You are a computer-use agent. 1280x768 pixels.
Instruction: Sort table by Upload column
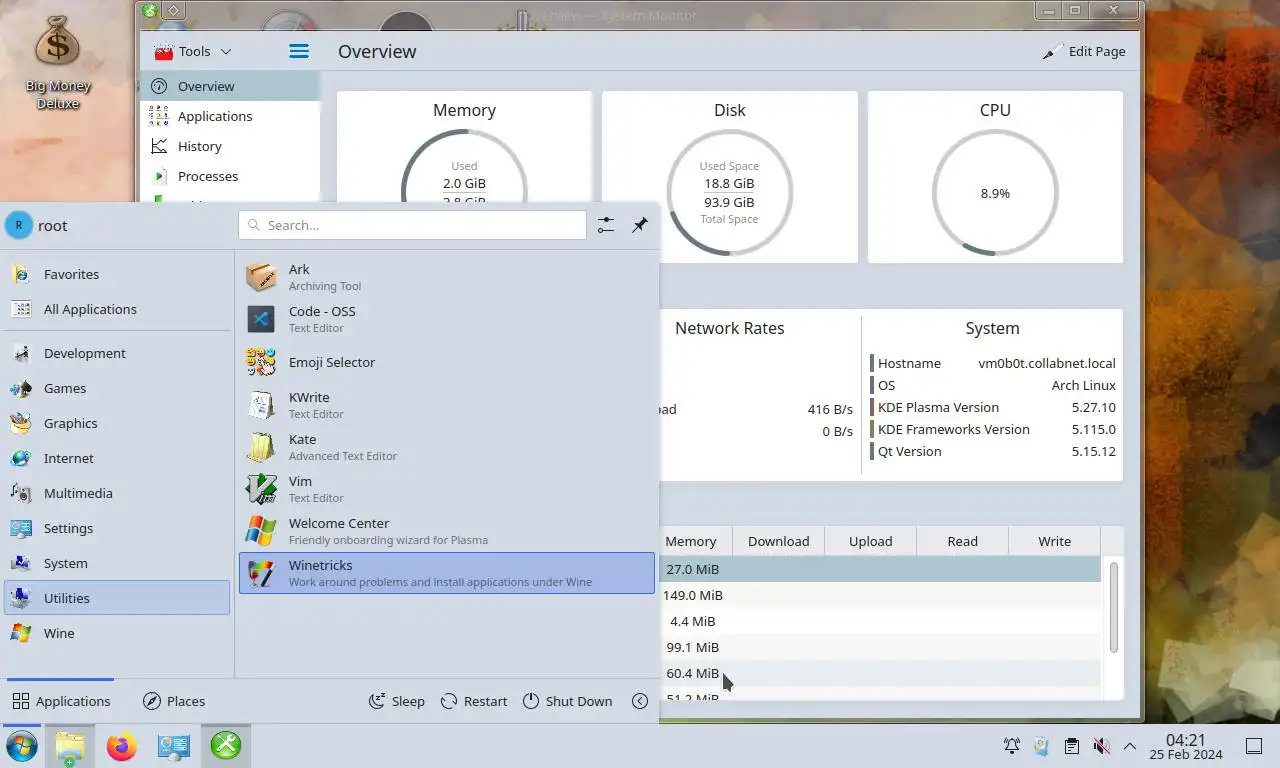tap(870, 541)
